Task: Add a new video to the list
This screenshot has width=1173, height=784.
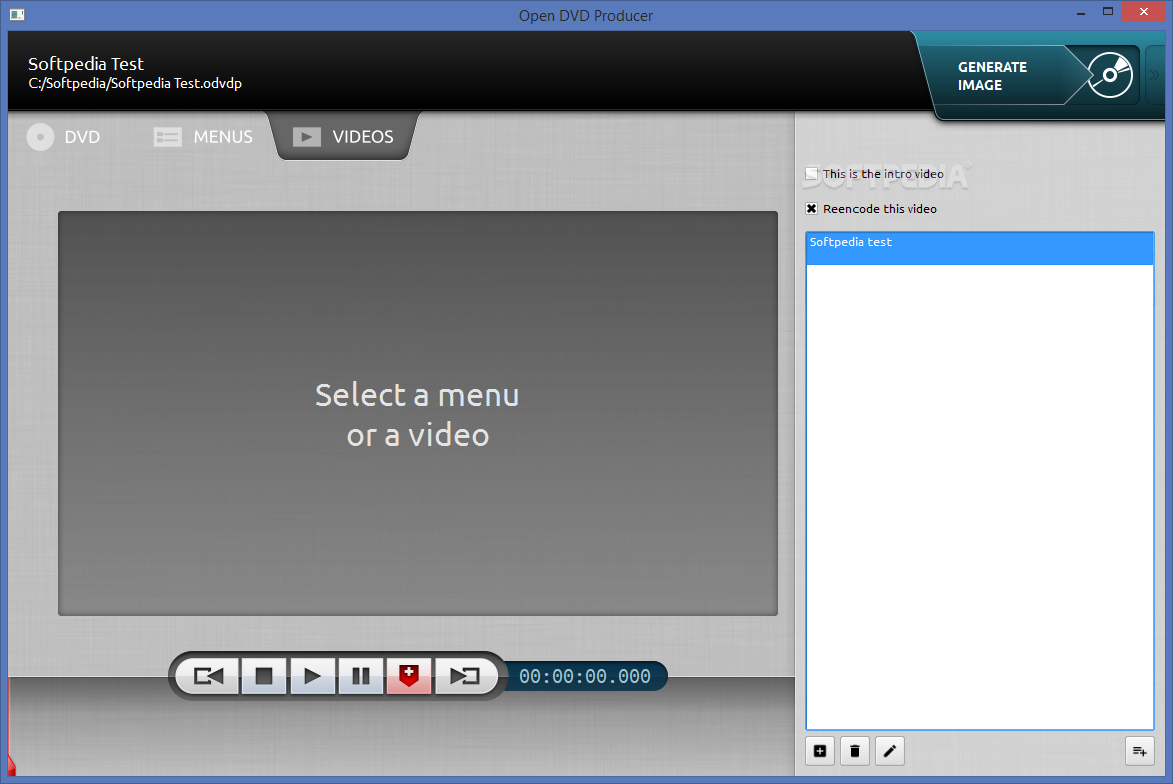Action: [x=820, y=750]
